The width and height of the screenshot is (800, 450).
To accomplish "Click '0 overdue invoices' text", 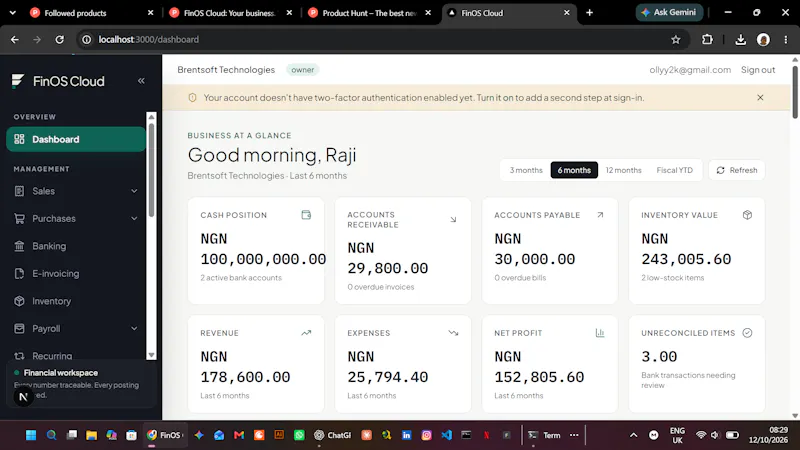I will (381, 287).
